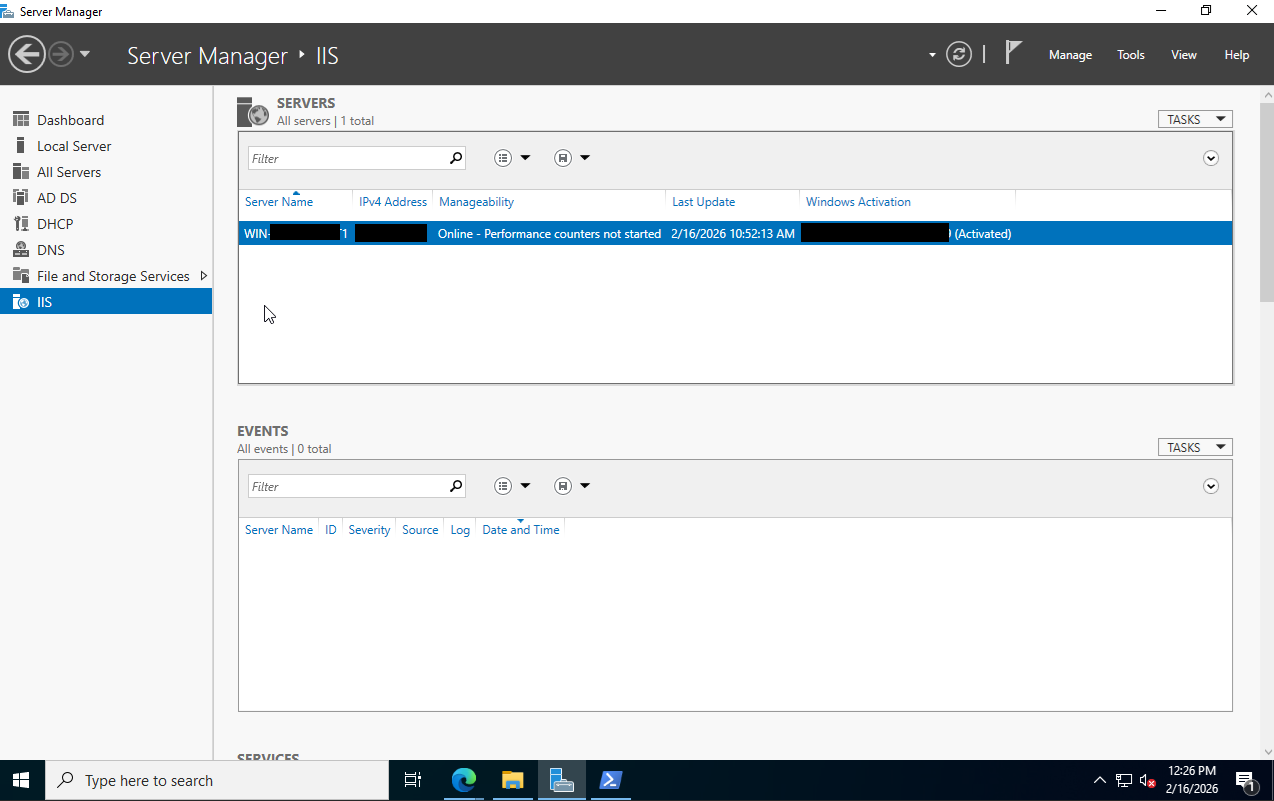Open the Tools menu
This screenshot has width=1274, height=801.
click(x=1130, y=54)
